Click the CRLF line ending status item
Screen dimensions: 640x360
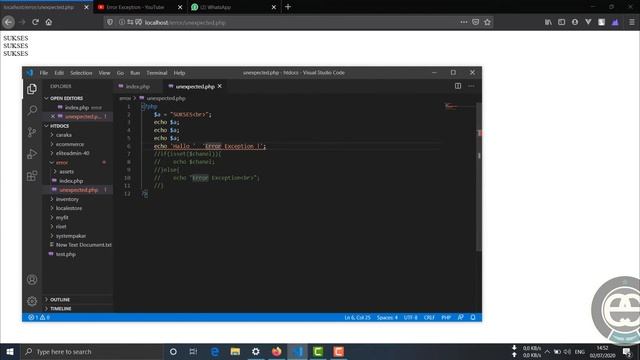tap(429, 317)
